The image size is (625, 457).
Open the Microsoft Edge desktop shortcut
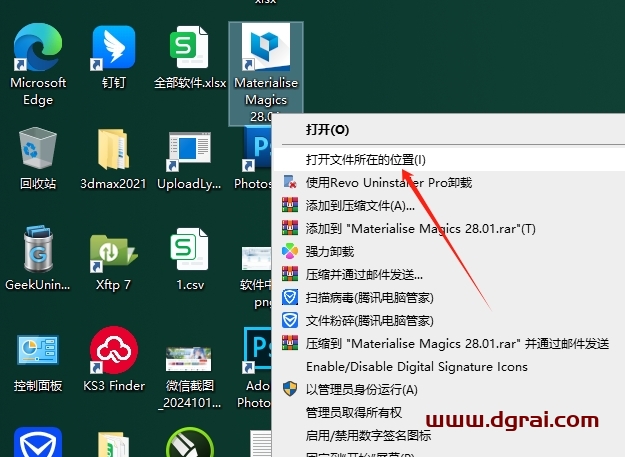pos(38,47)
